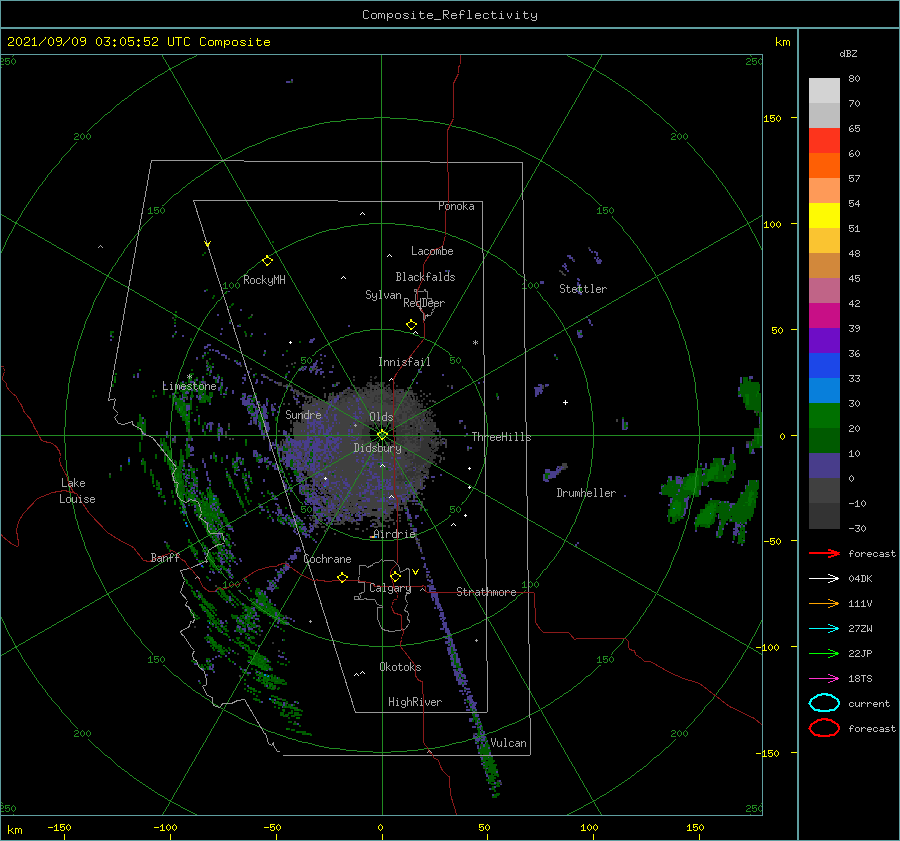
Task: Click the Ponoka label
Action: 456,206
